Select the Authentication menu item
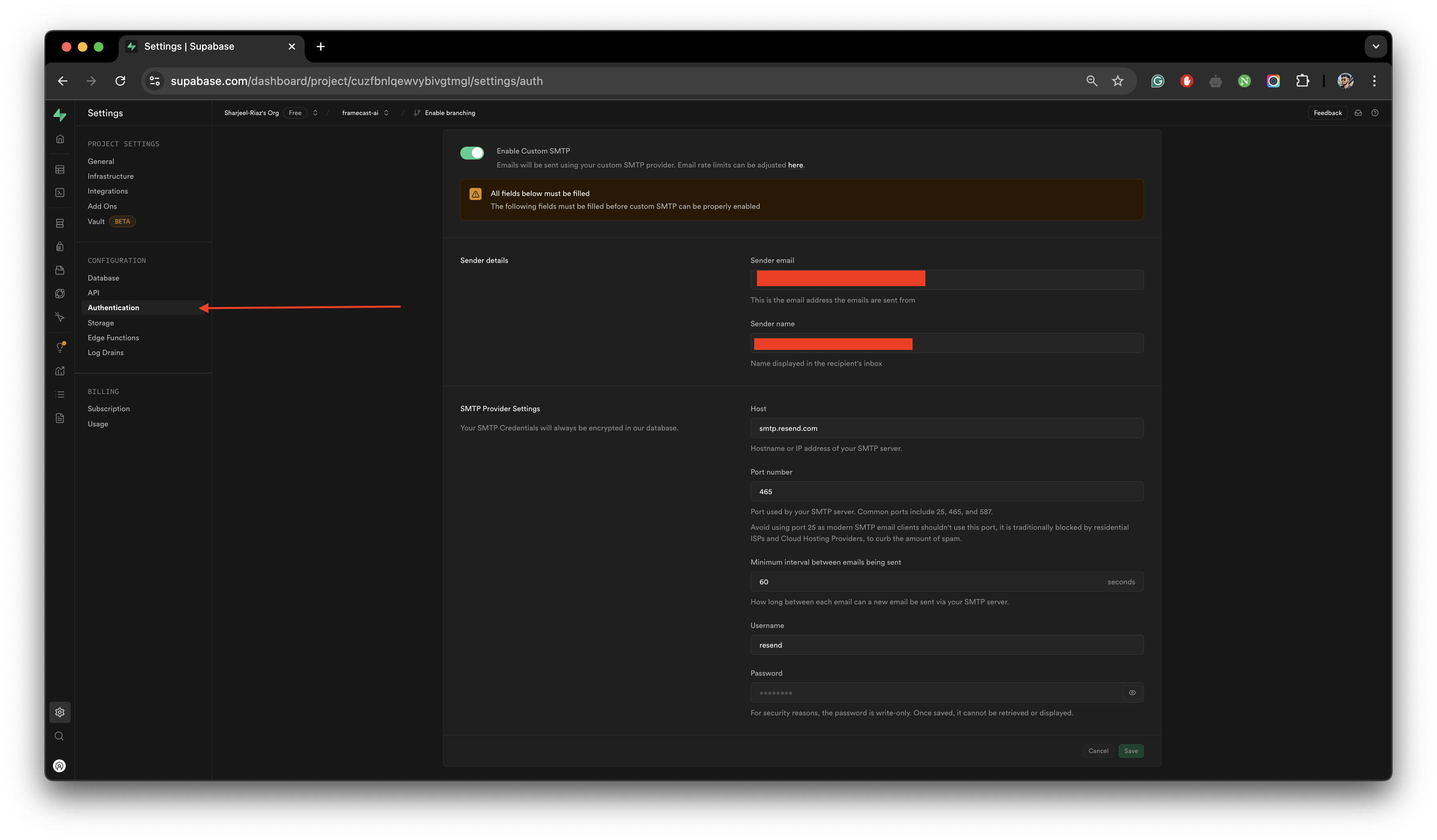The image size is (1437, 840). (x=113, y=307)
